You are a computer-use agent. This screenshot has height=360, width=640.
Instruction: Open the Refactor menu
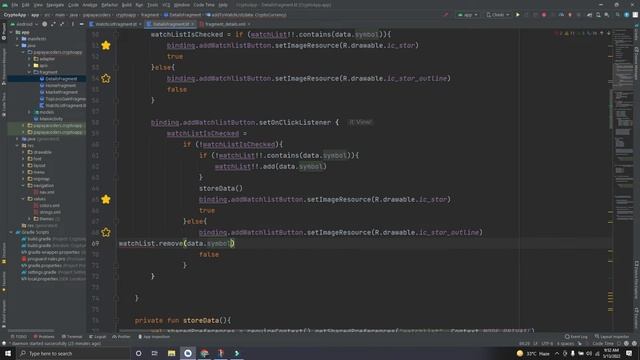point(109,5)
